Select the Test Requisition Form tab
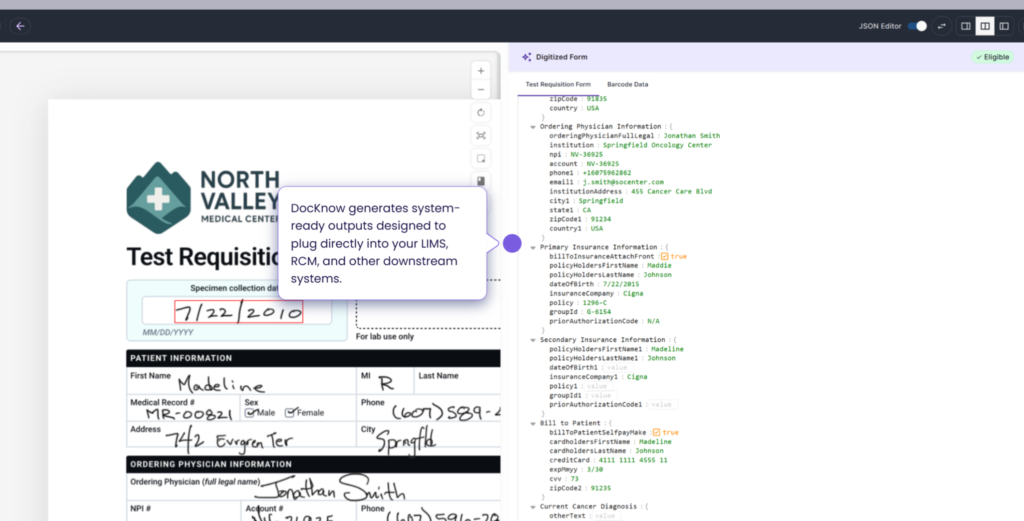The height and width of the screenshot is (521, 1024). 558,84
